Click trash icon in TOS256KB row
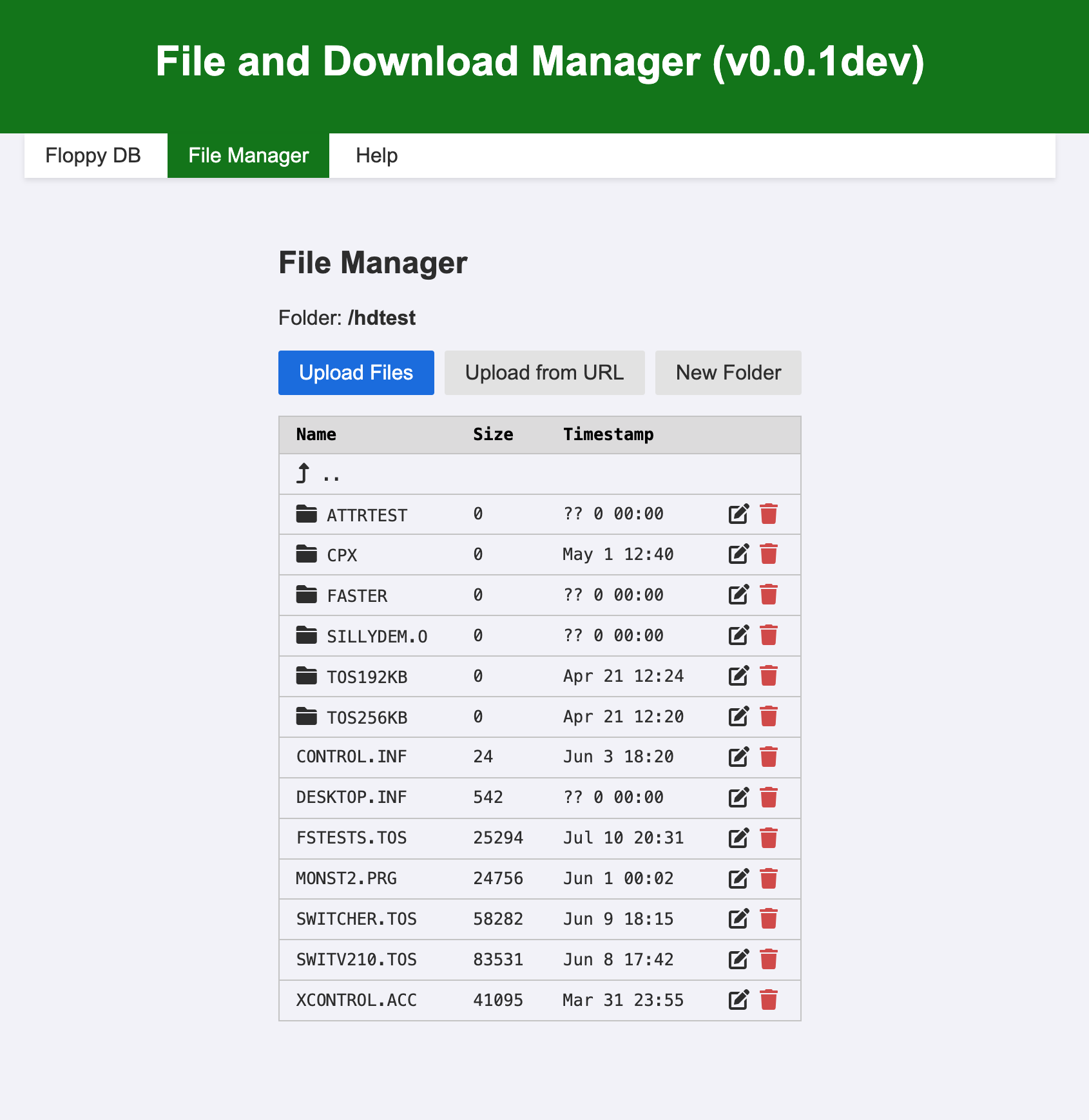The image size is (1089, 1120). pyautogui.click(x=769, y=717)
